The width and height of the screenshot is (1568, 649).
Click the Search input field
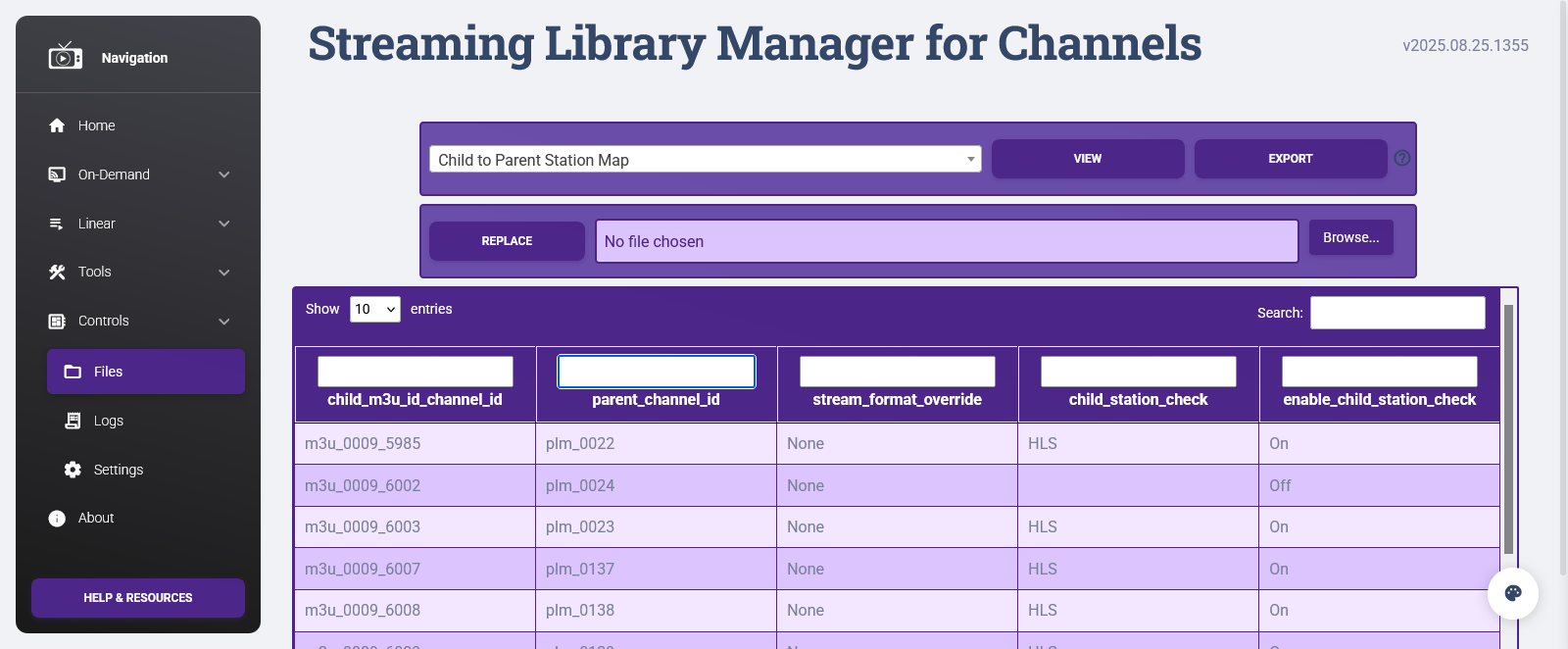click(1396, 313)
